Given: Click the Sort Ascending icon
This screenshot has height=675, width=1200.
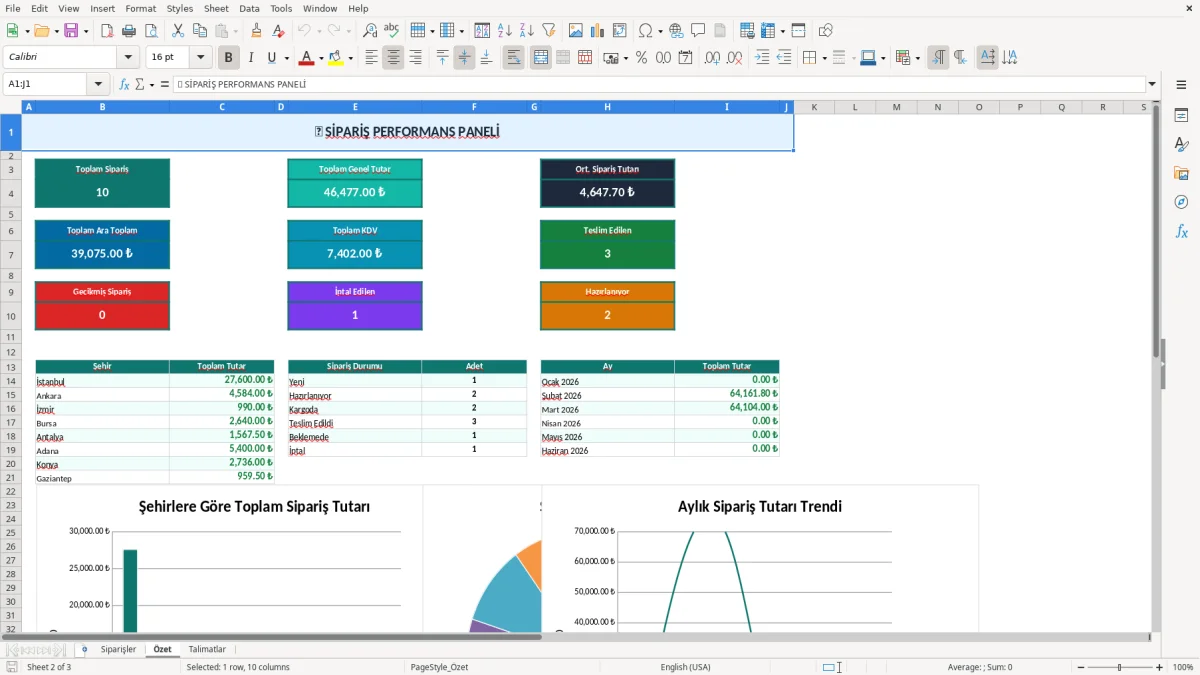Looking at the screenshot, I should coord(505,31).
